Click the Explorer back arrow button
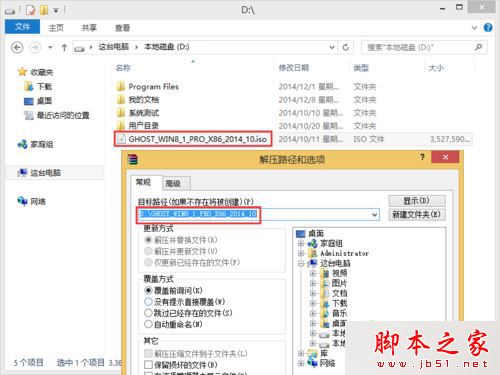Viewport: 500px width, 375px height. pos(17,48)
